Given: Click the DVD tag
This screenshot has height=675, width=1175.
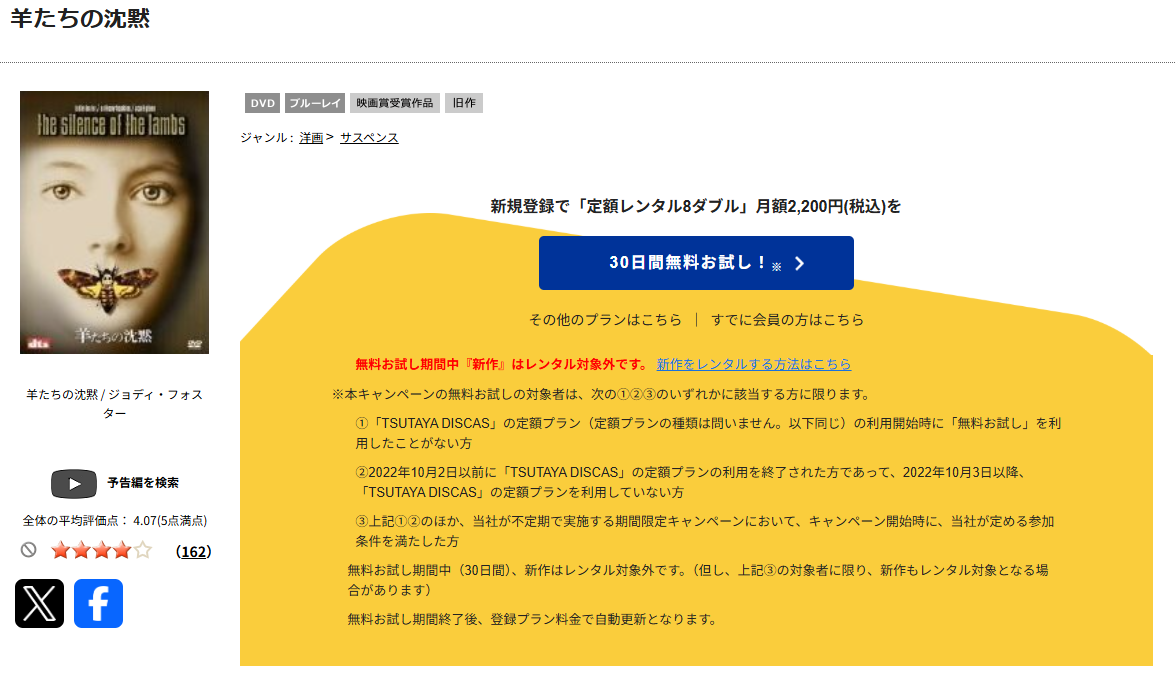Looking at the screenshot, I should tap(262, 103).
